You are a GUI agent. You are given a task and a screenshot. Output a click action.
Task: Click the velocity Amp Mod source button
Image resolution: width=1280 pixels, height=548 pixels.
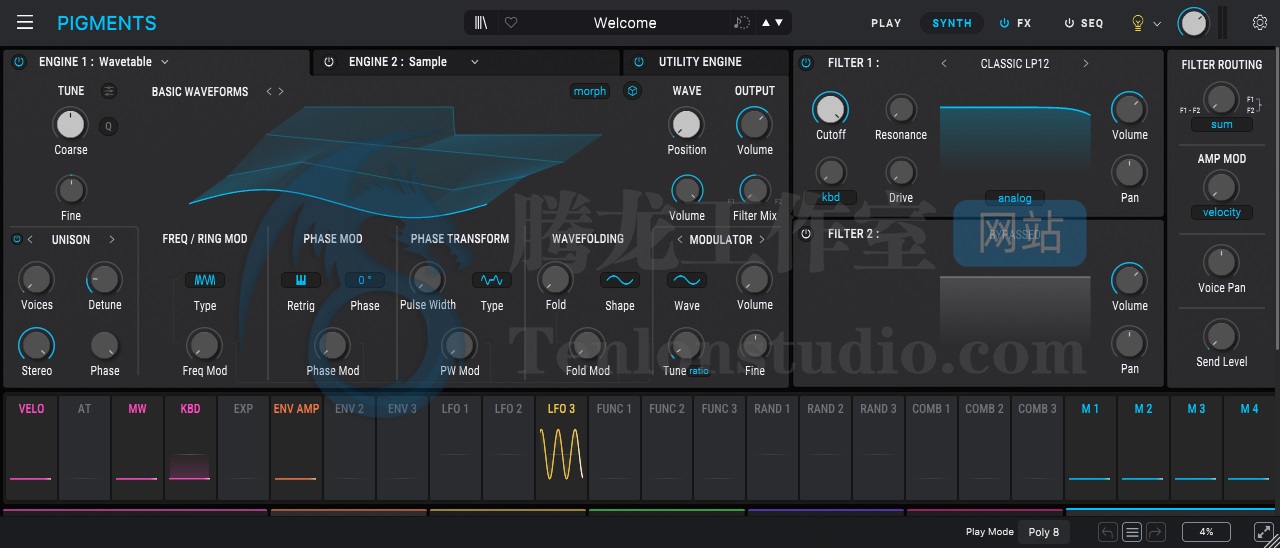1221,212
